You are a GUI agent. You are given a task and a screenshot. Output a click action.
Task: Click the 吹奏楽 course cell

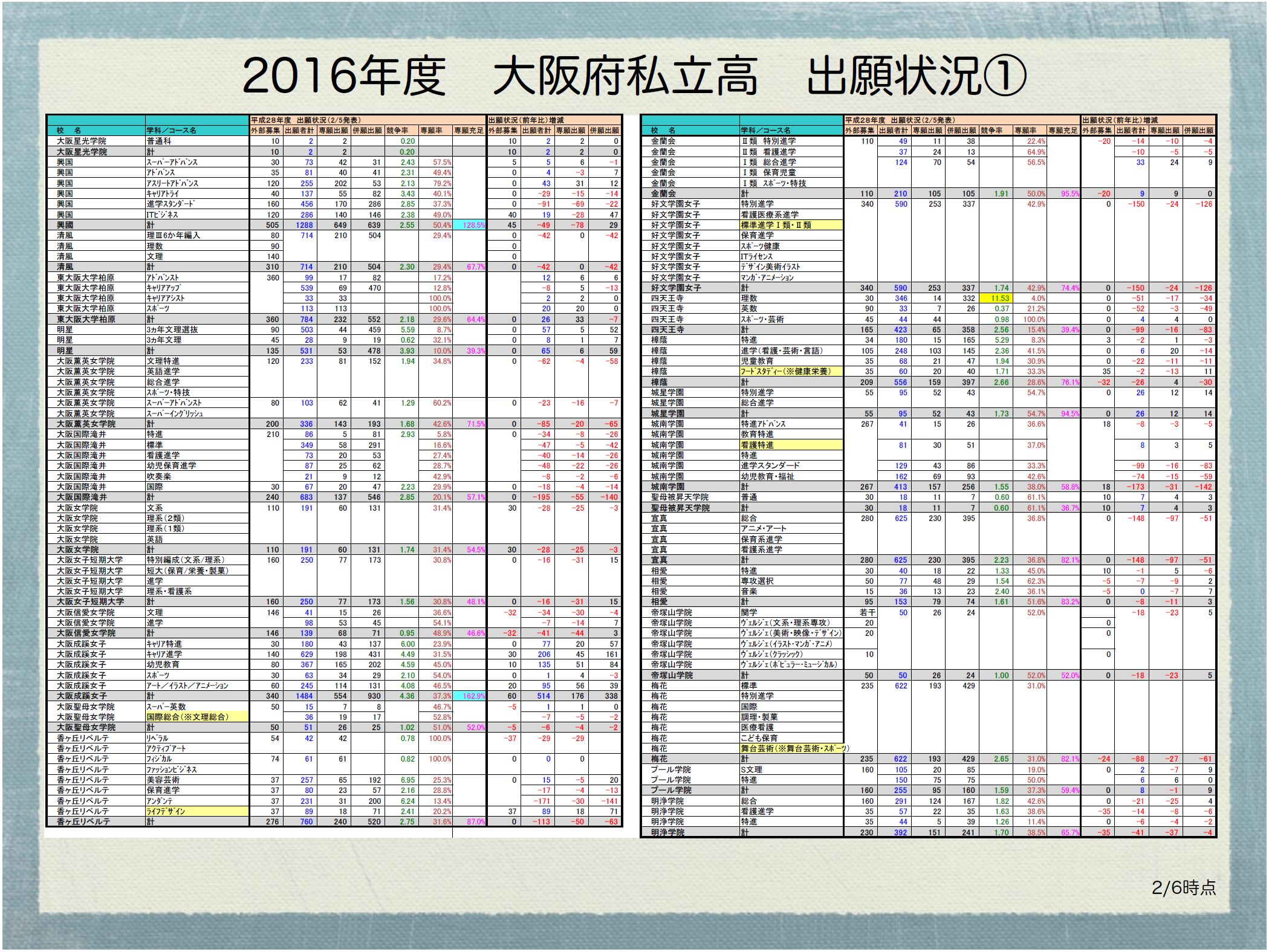[197, 476]
